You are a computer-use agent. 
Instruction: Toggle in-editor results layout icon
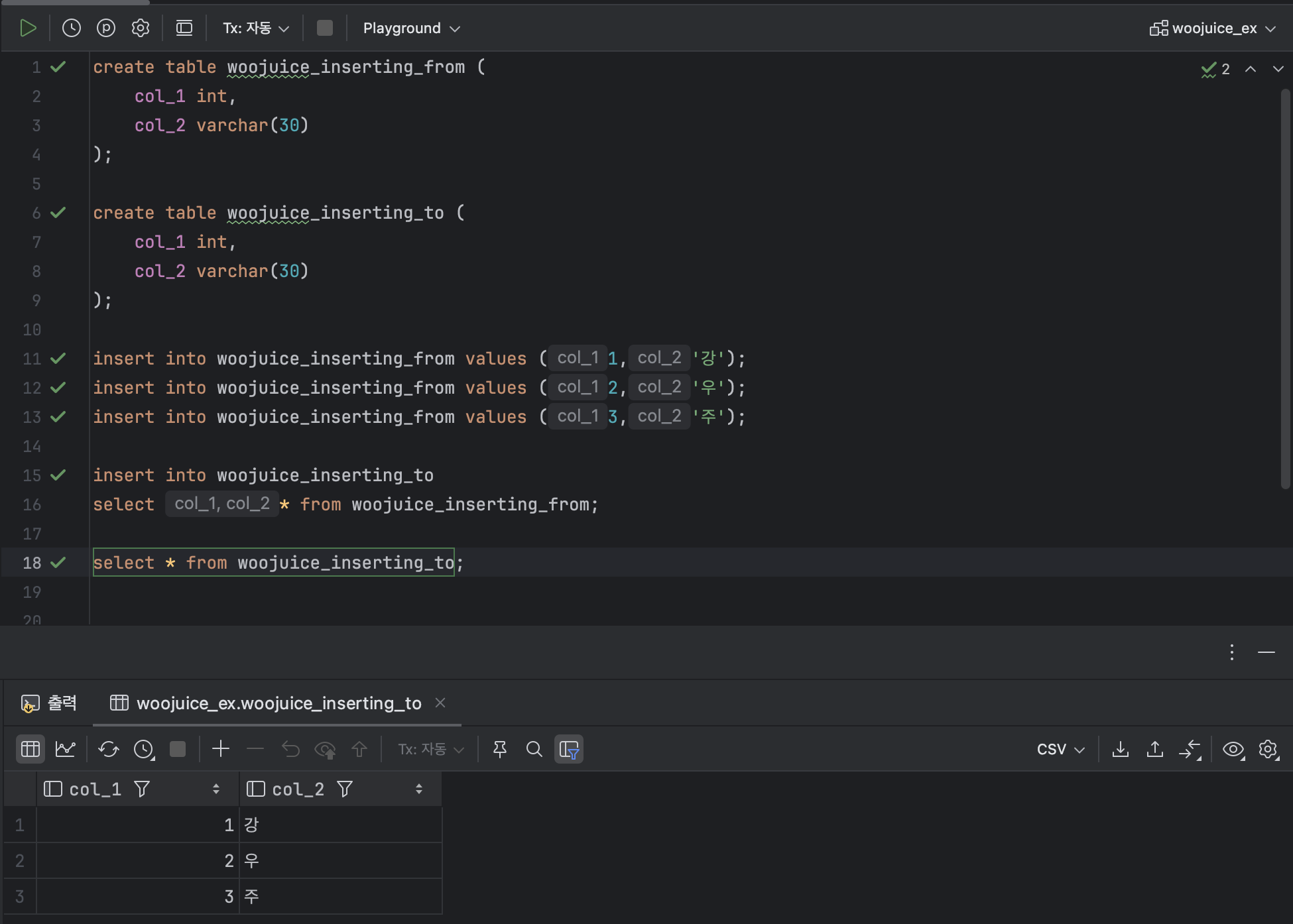click(x=184, y=28)
